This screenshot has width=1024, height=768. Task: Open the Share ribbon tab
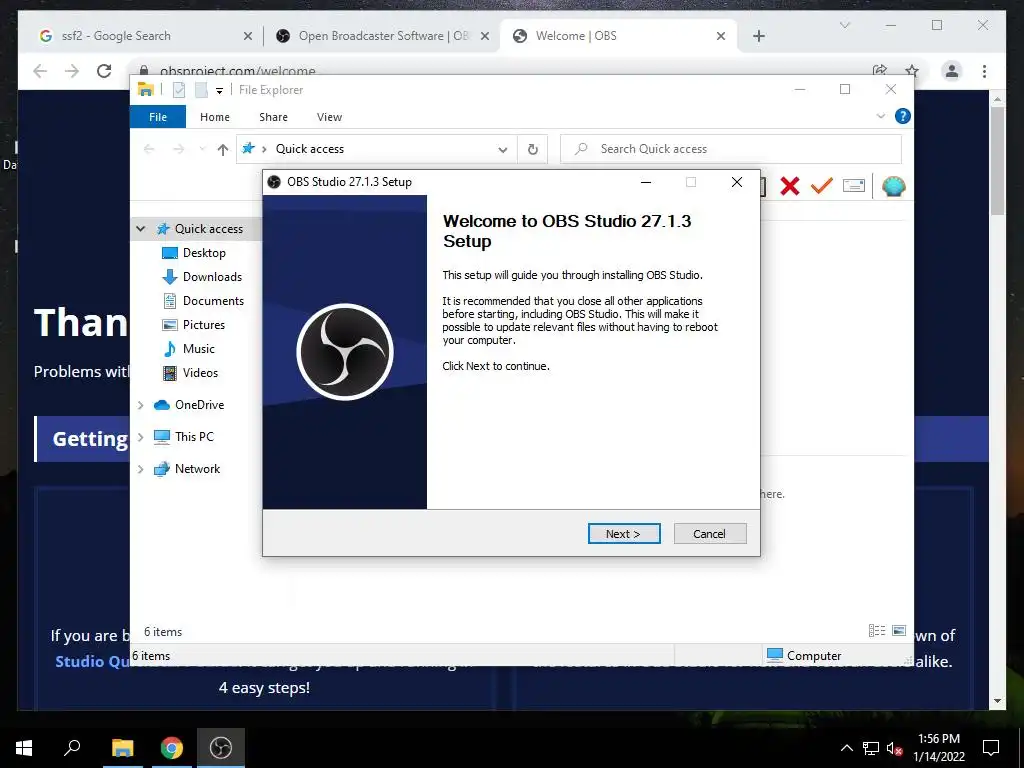pyautogui.click(x=273, y=117)
